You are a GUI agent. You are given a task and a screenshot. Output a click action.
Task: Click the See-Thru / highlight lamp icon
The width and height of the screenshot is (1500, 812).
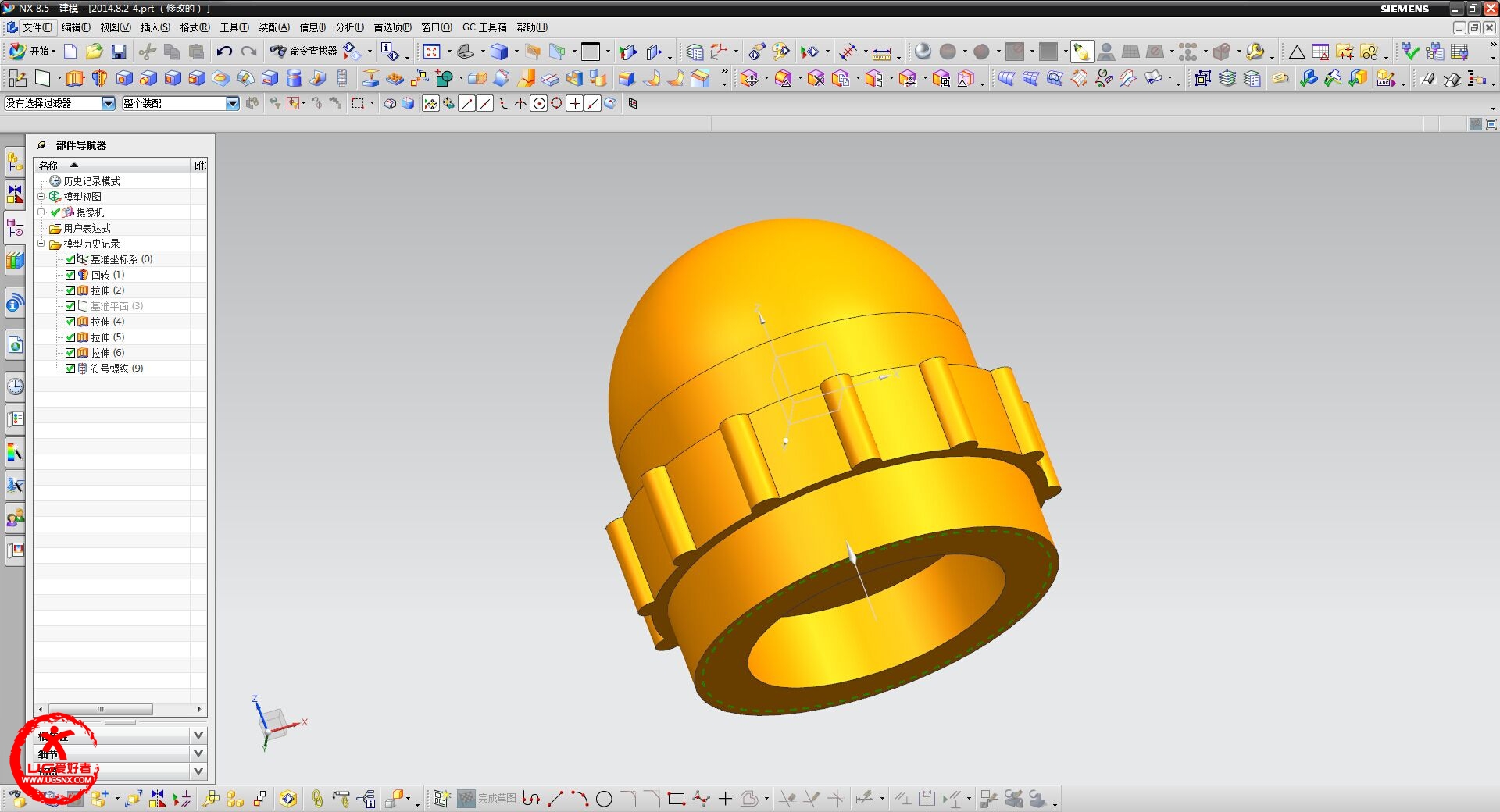pos(1081,52)
